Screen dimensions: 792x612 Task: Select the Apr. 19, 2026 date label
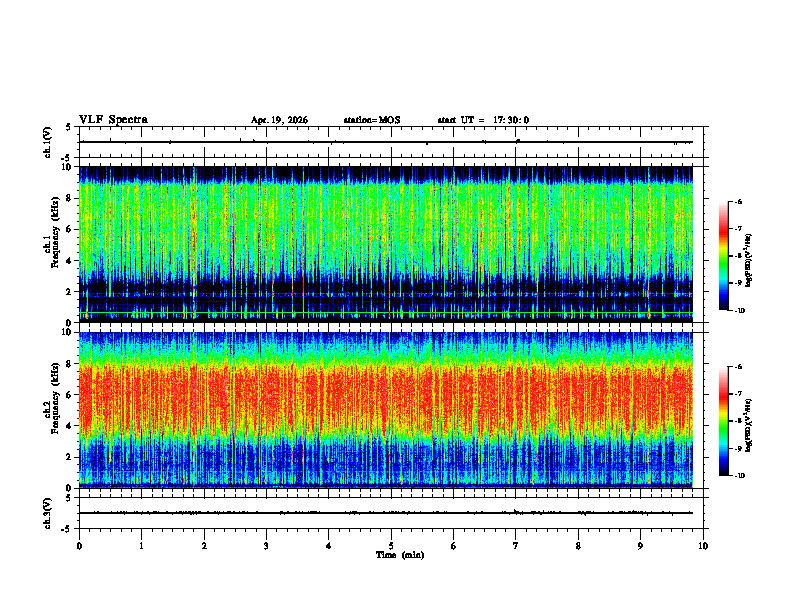pos(279,120)
